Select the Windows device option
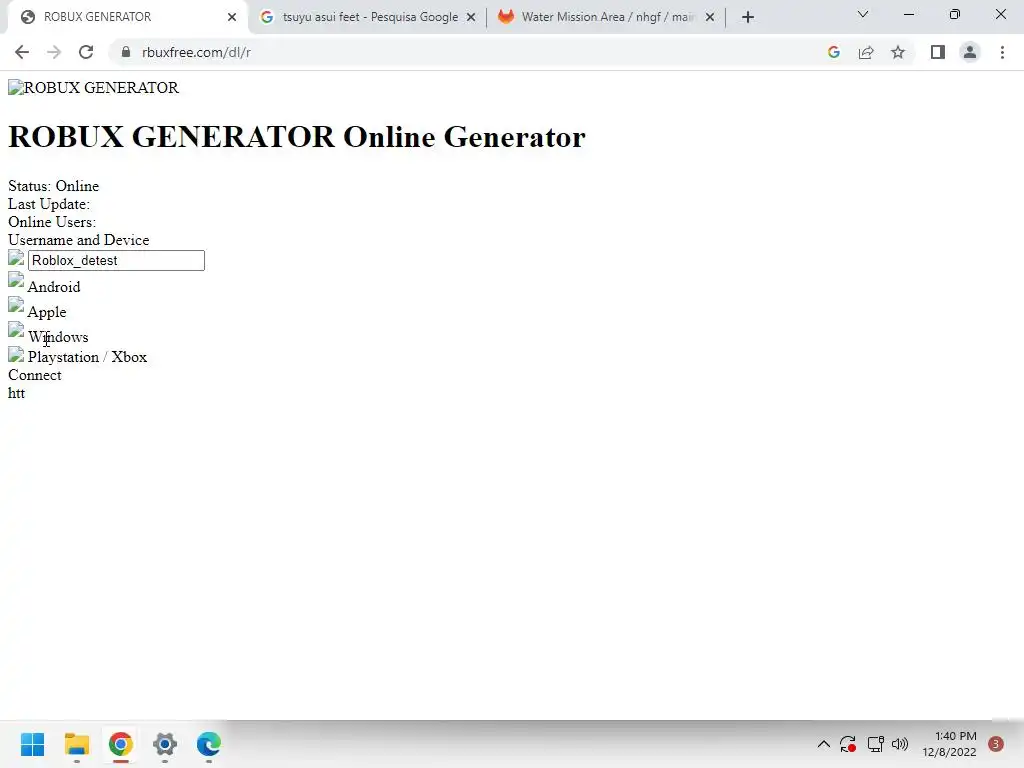 pyautogui.click(x=58, y=337)
